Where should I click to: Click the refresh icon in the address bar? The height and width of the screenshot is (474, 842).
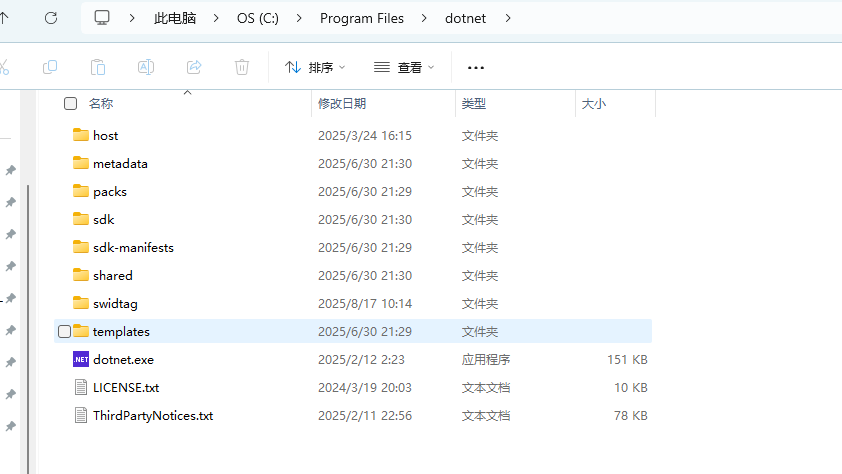coord(51,18)
